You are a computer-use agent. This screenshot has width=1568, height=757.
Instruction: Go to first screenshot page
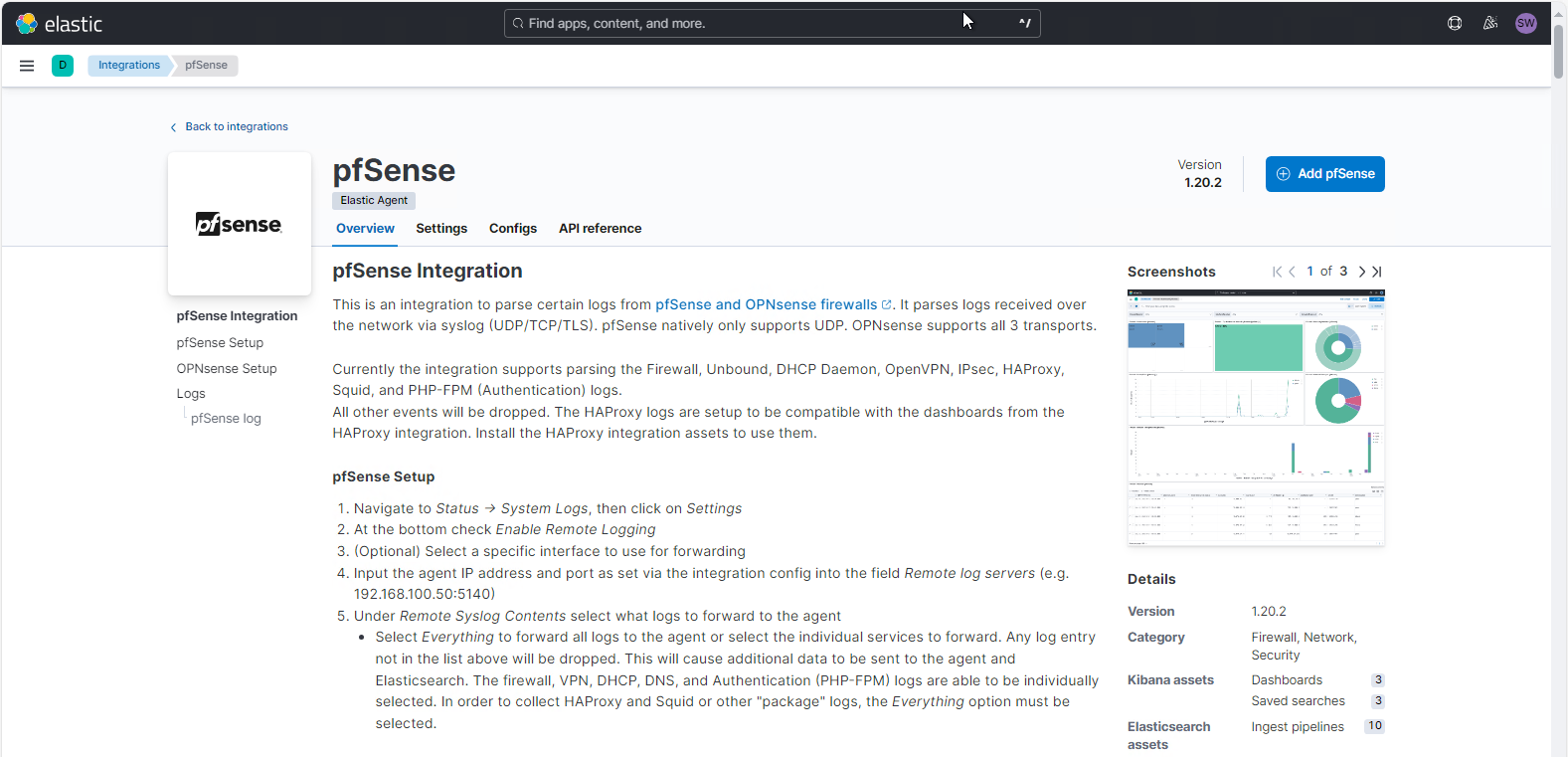pyautogui.click(x=1277, y=272)
